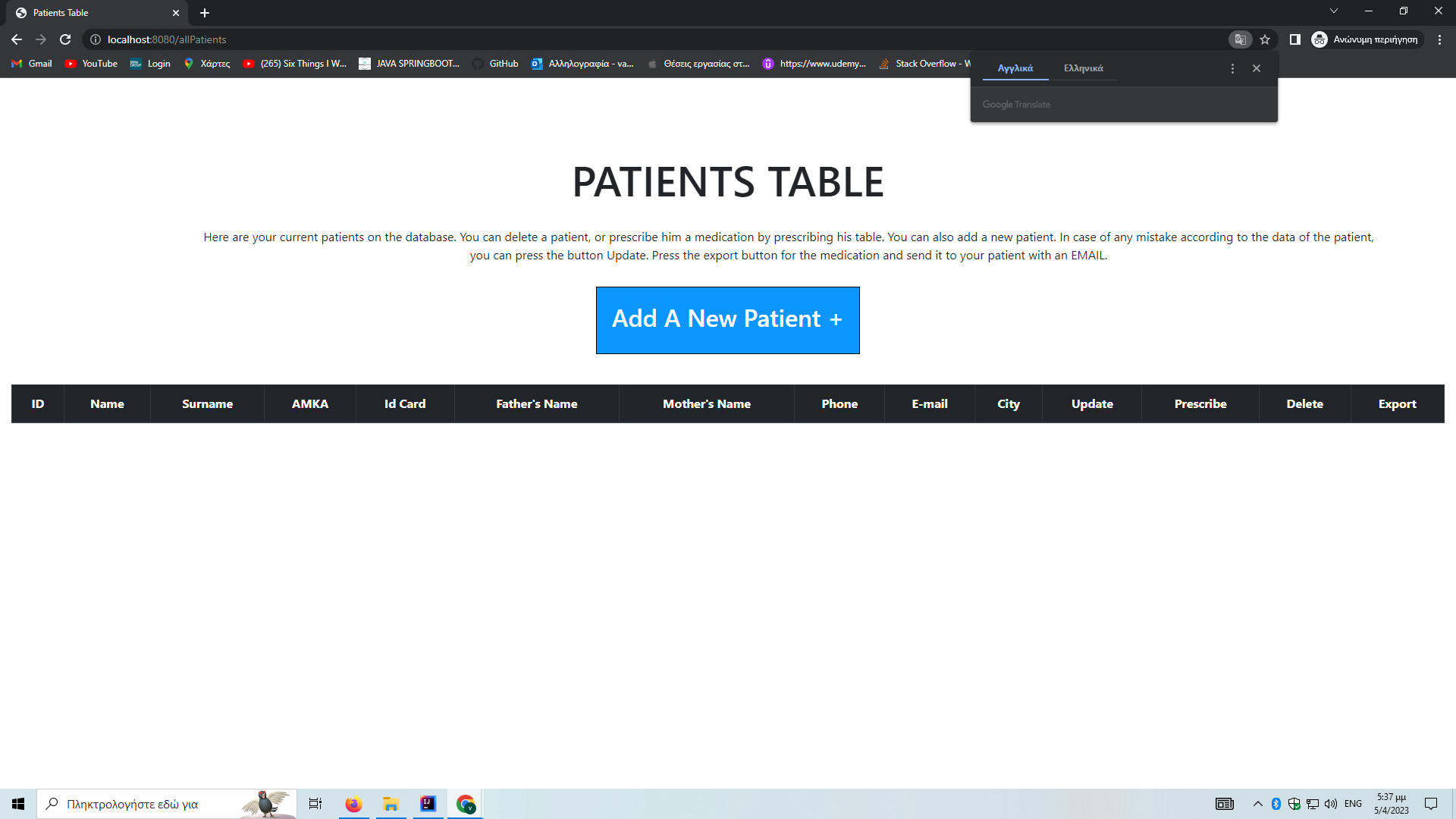This screenshot has width=1456, height=819.
Task: Open YouTube from the bookmarks bar
Action: pyautogui.click(x=90, y=64)
